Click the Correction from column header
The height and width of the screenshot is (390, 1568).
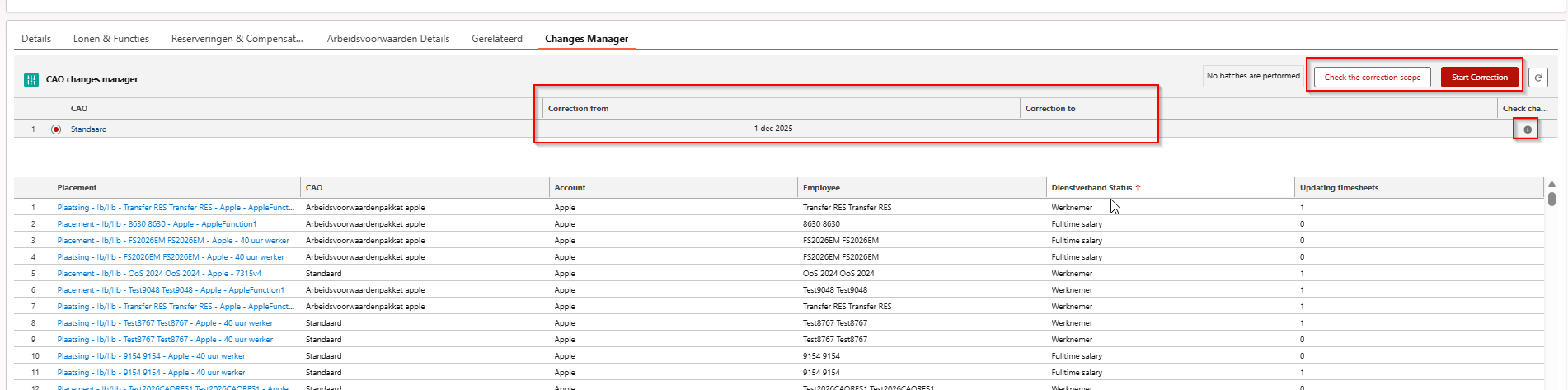[x=578, y=109]
